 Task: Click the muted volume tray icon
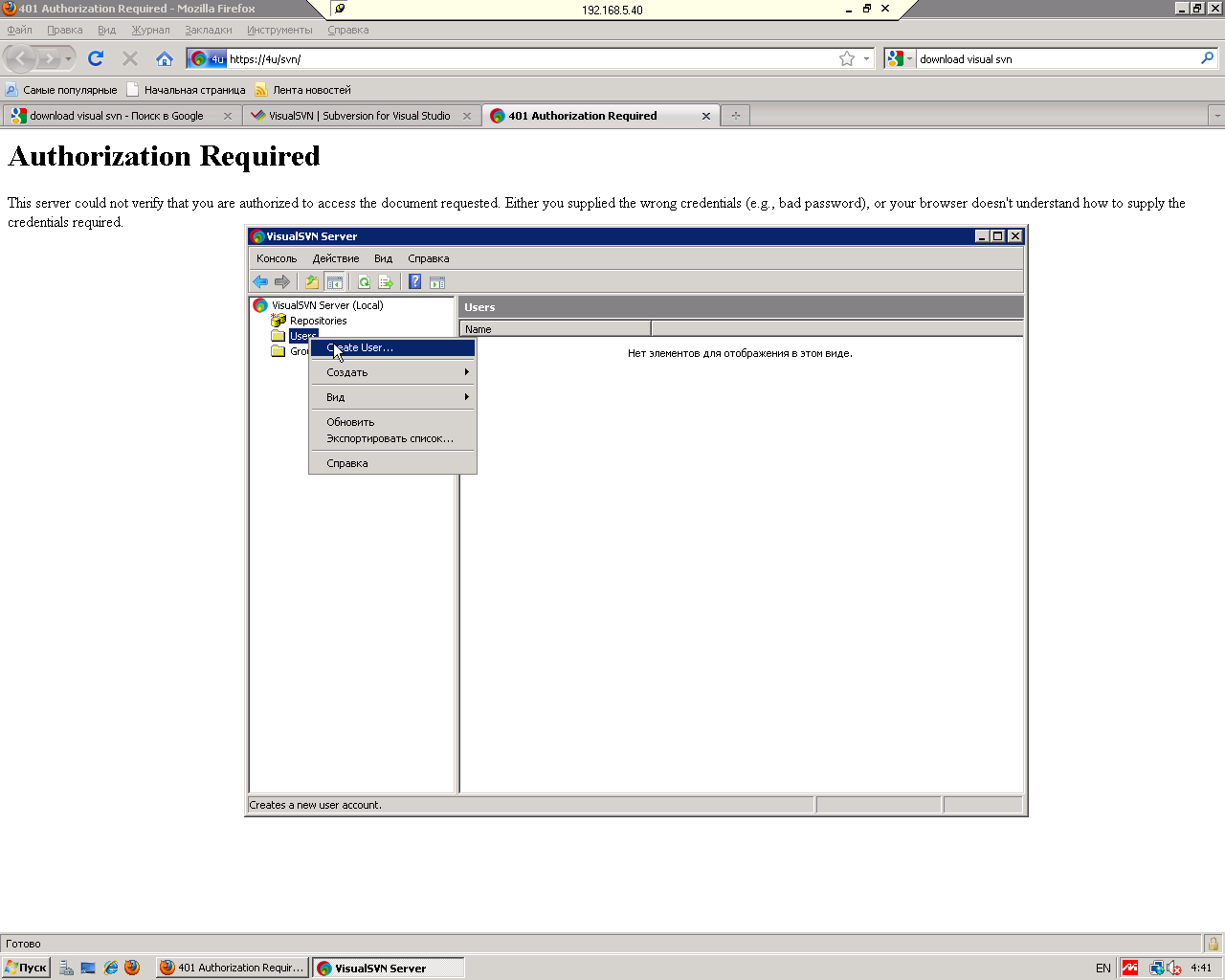click(1173, 968)
